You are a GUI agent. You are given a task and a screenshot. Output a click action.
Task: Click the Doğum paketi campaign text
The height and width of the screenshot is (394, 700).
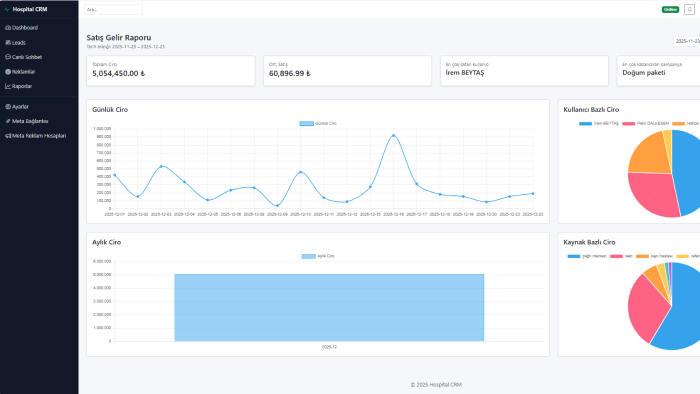(x=644, y=73)
